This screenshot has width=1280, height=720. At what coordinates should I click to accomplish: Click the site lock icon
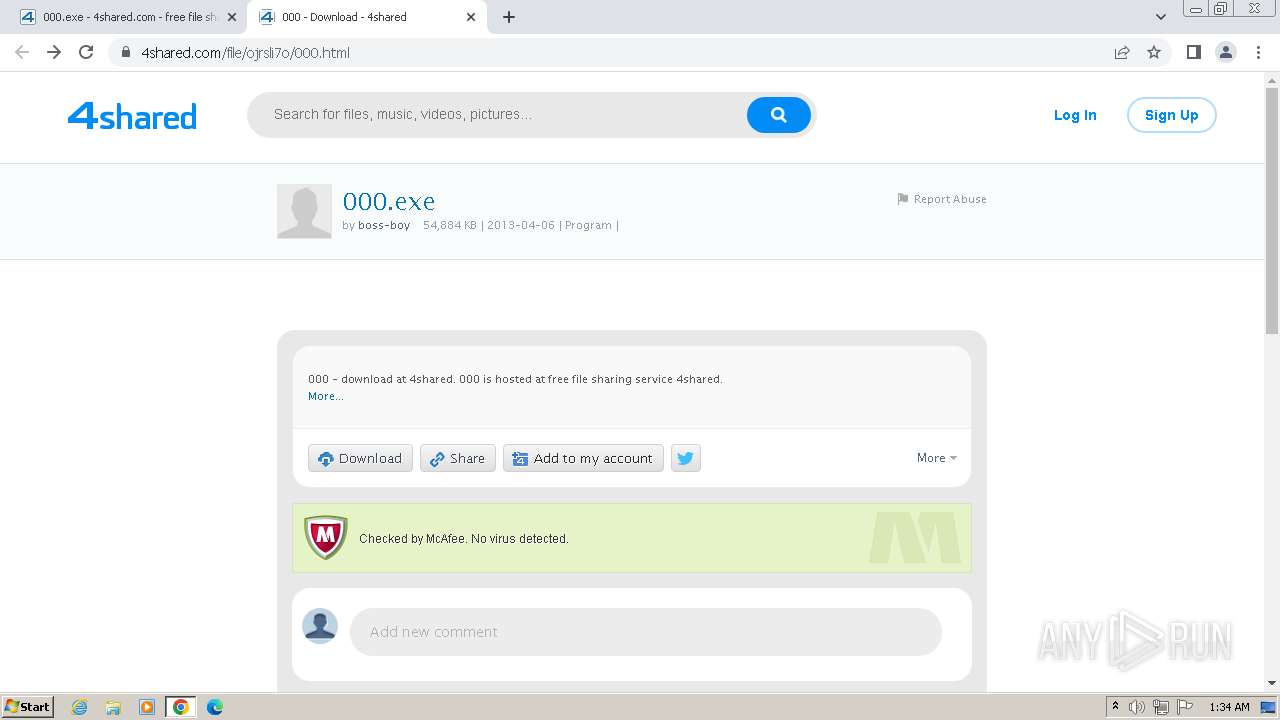point(126,53)
